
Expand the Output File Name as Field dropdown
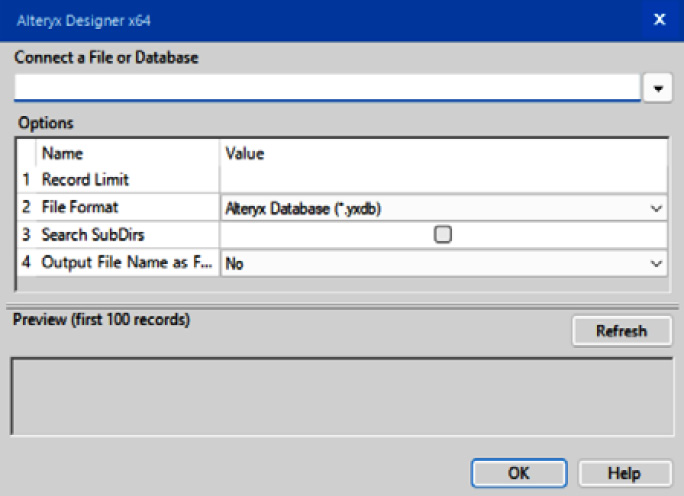(444, 263)
